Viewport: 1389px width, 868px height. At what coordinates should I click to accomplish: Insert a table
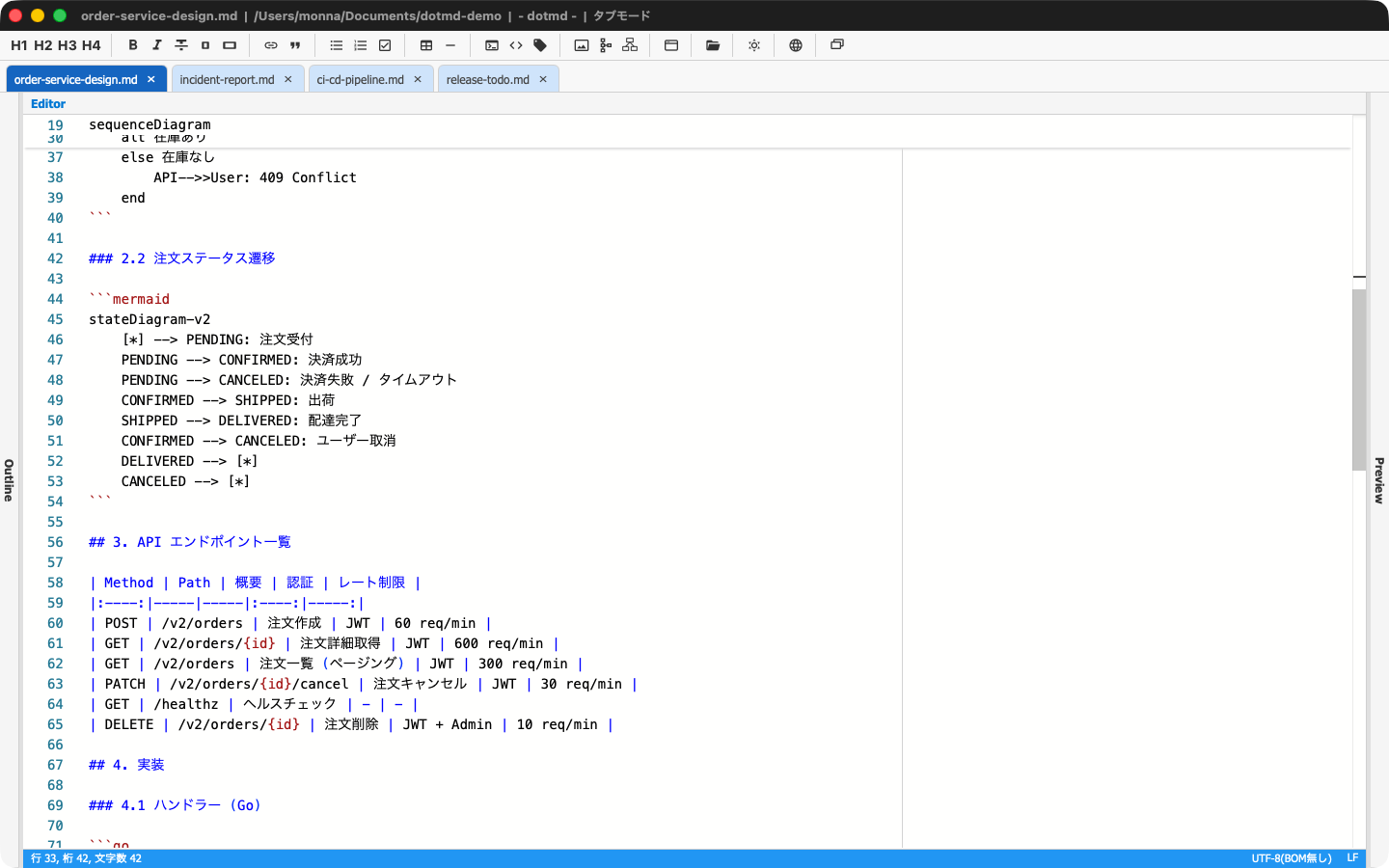(426, 45)
